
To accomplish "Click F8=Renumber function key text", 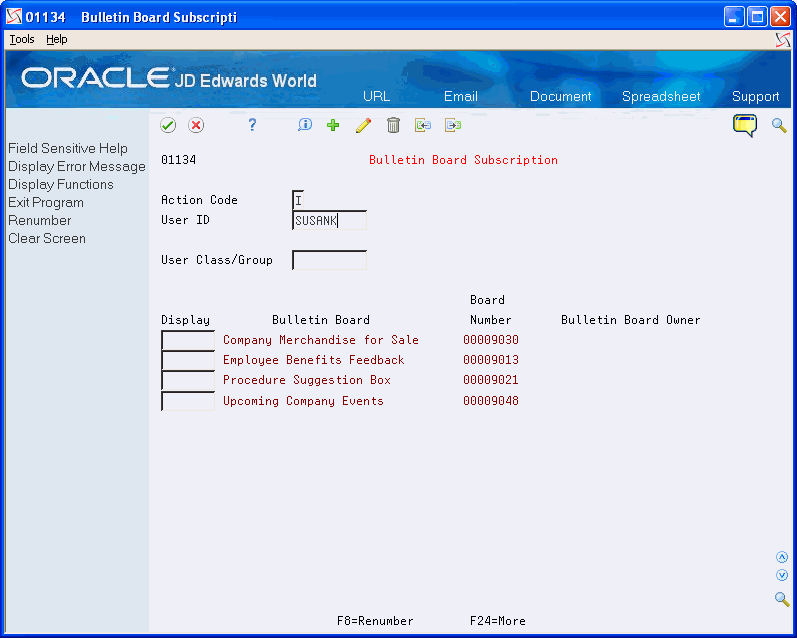I will (x=375, y=621).
